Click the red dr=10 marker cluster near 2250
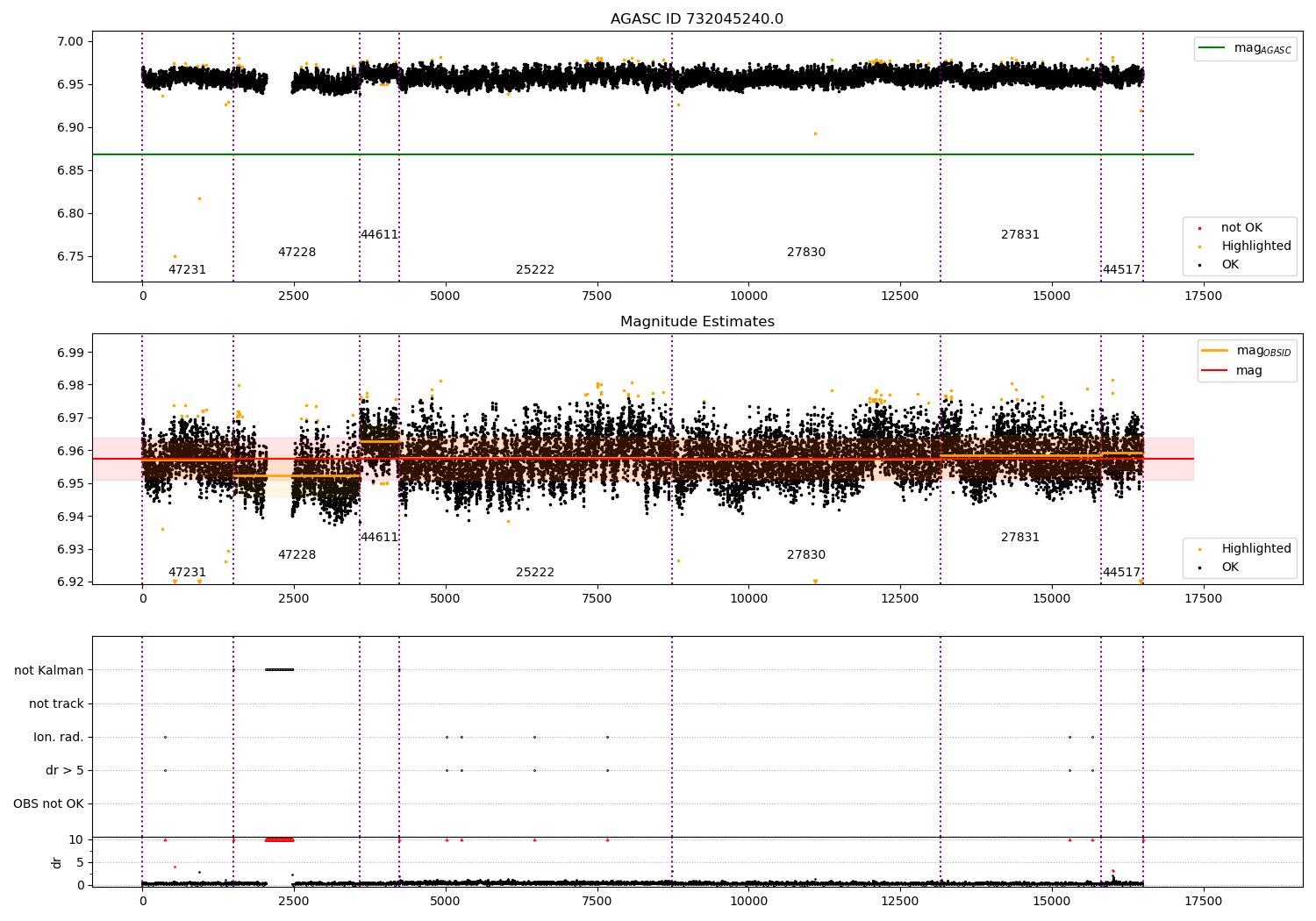Screen dimensions: 1316x921 click(279, 840)
